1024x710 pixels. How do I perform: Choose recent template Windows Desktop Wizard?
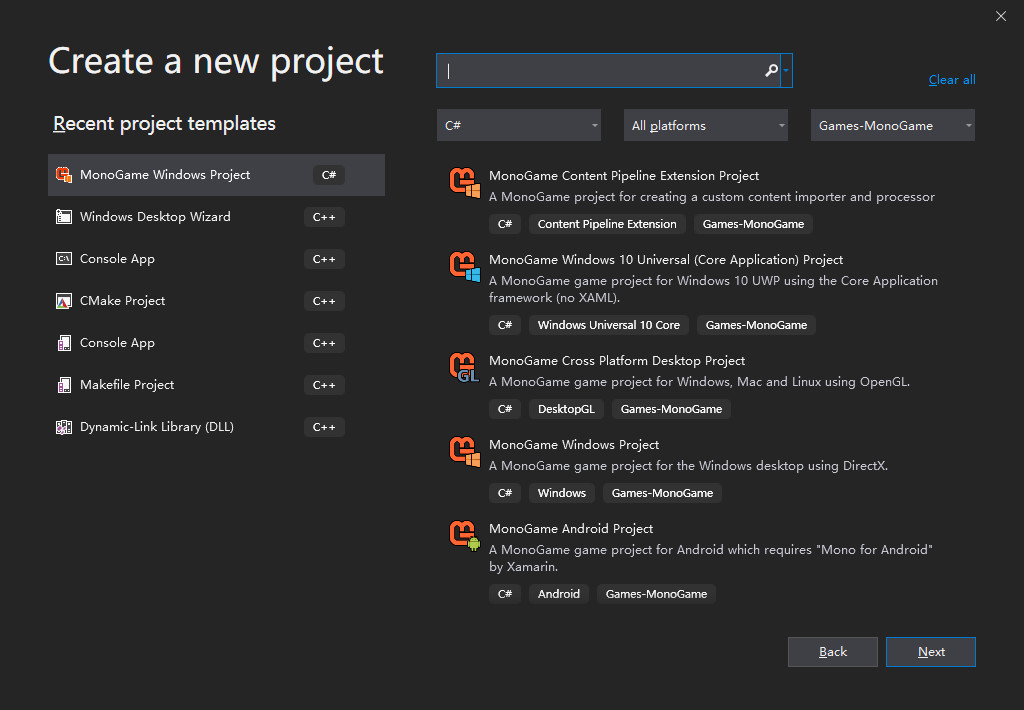216,217
